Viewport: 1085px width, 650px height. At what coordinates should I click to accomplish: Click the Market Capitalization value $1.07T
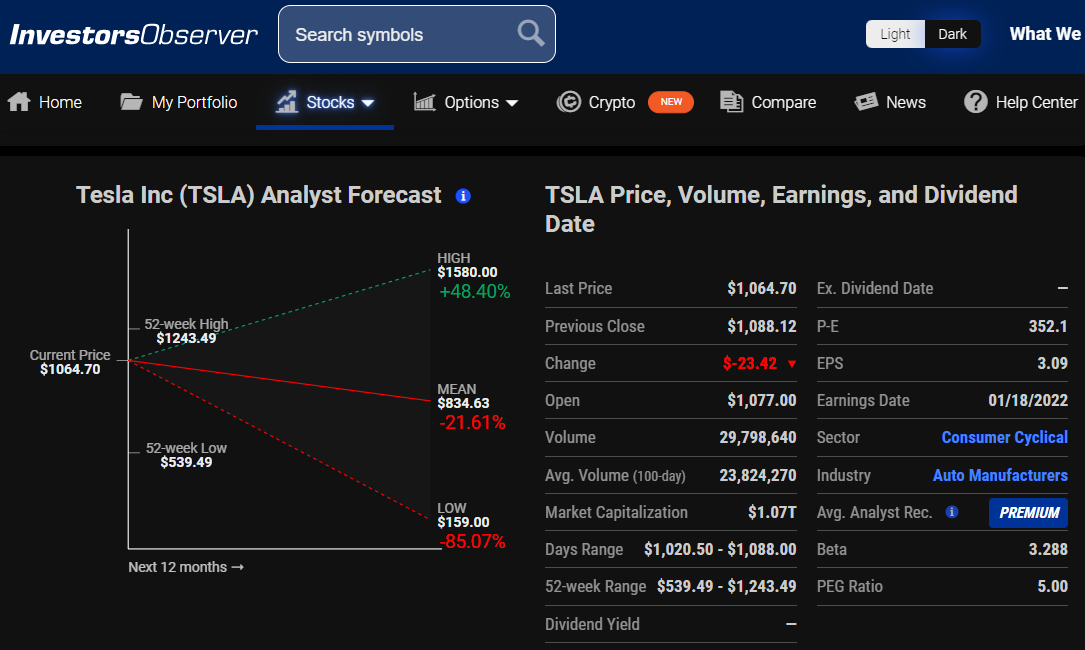click(x=772, y=512)
